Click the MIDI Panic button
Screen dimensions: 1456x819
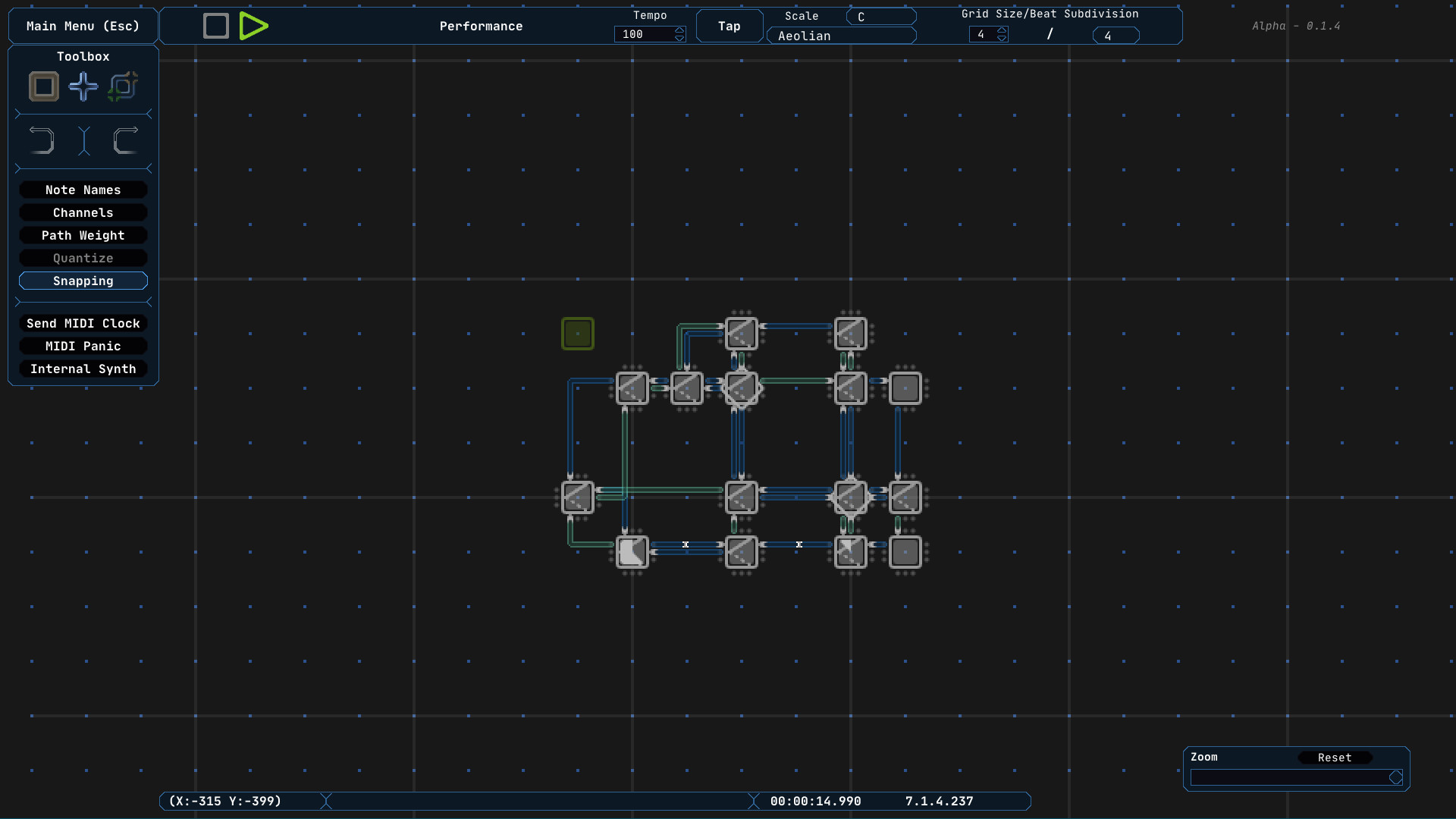pyautogui.click(x=83, y=347)
